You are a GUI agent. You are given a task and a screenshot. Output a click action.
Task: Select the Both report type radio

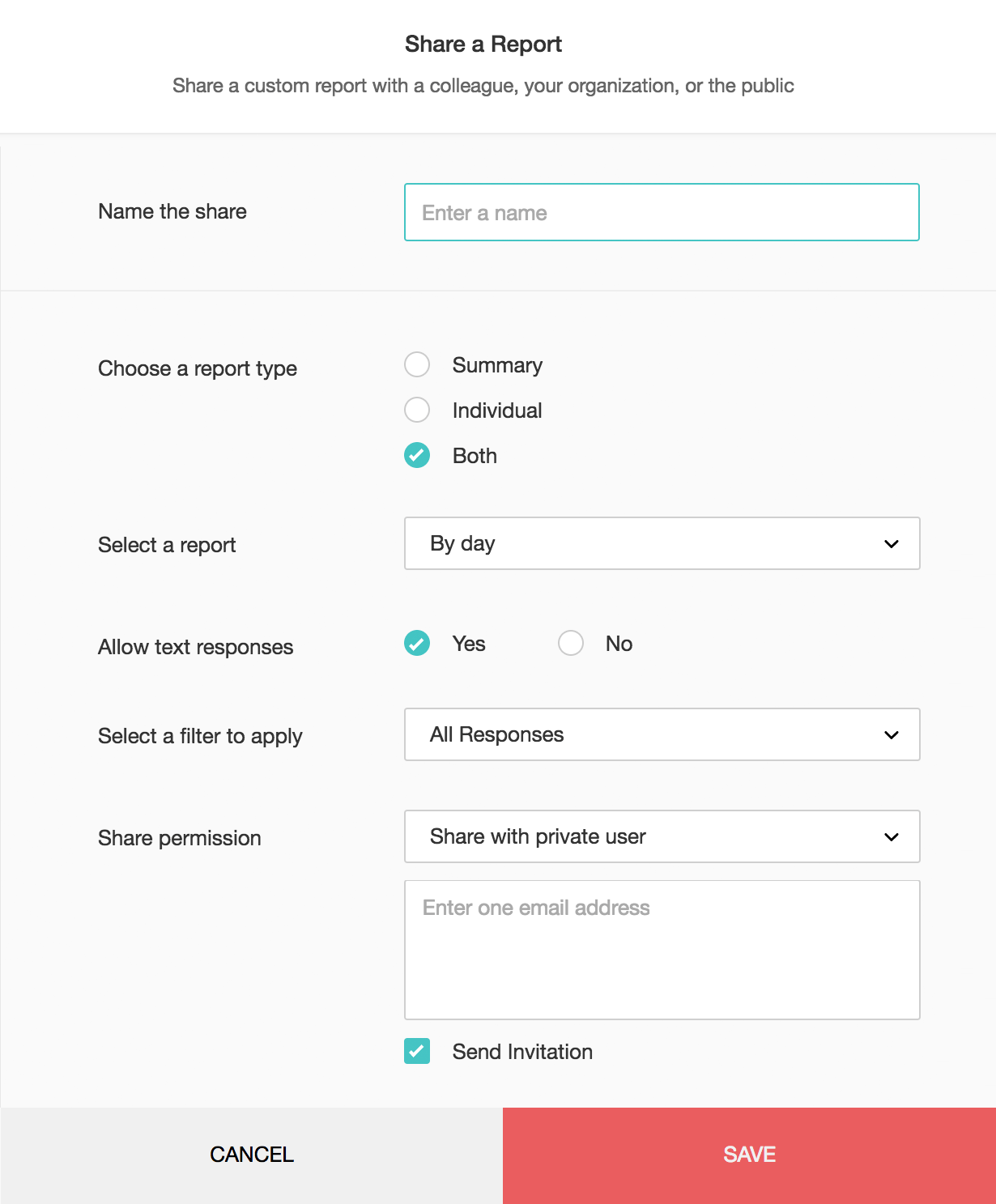click(417, 455)
